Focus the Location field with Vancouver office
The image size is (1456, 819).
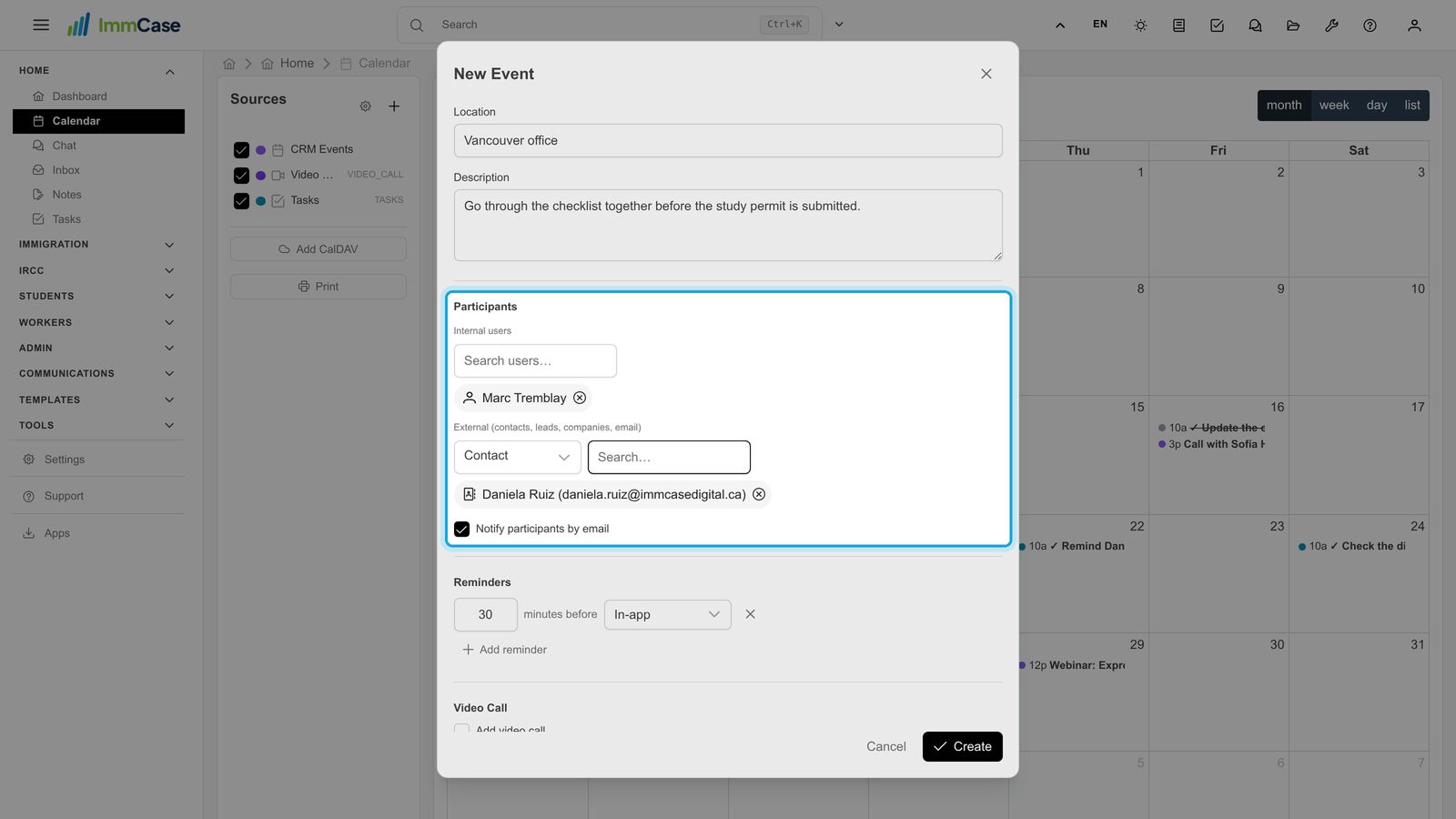coord(728,140)
